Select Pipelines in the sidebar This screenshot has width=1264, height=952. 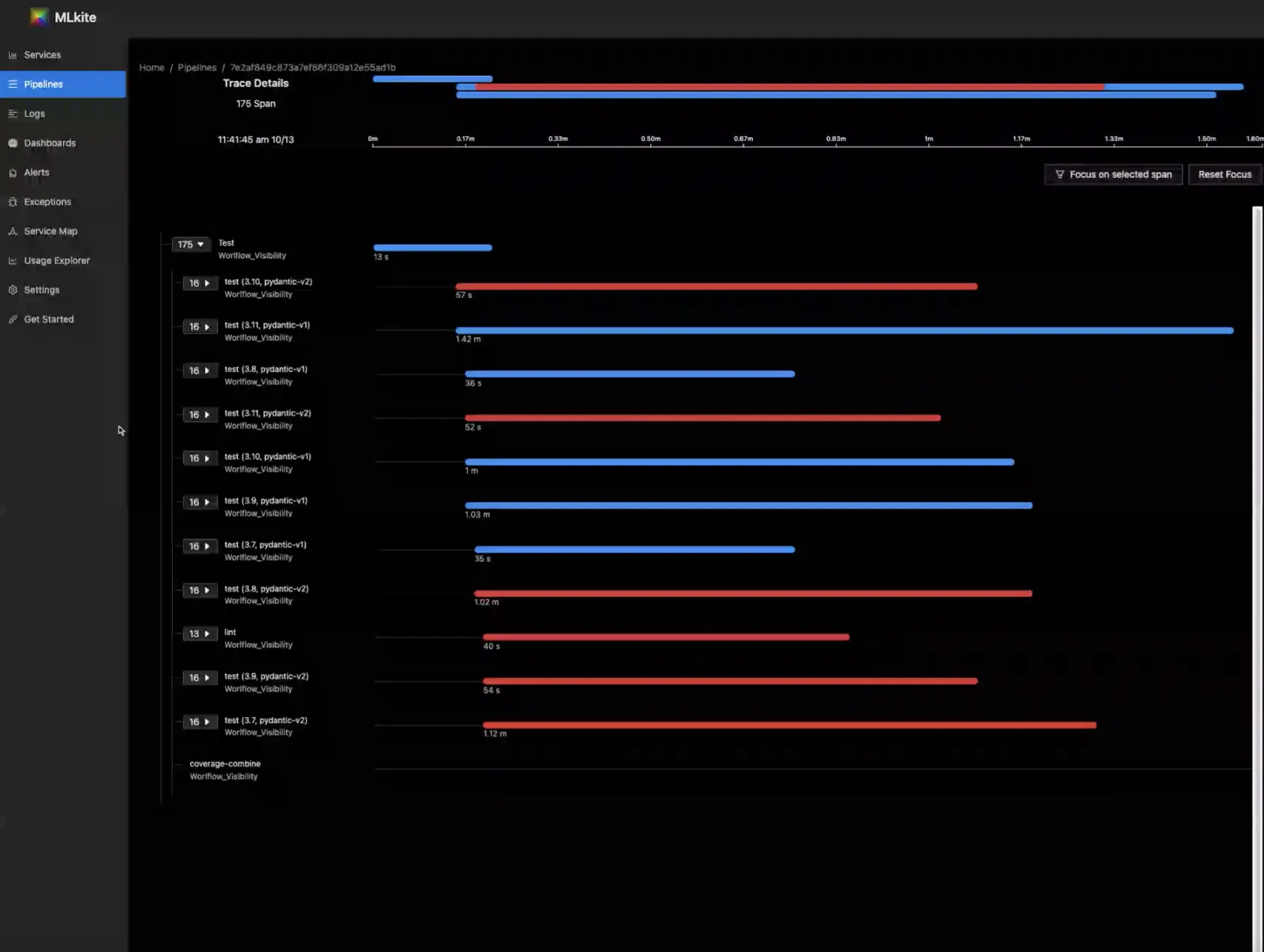coord(63,84)
